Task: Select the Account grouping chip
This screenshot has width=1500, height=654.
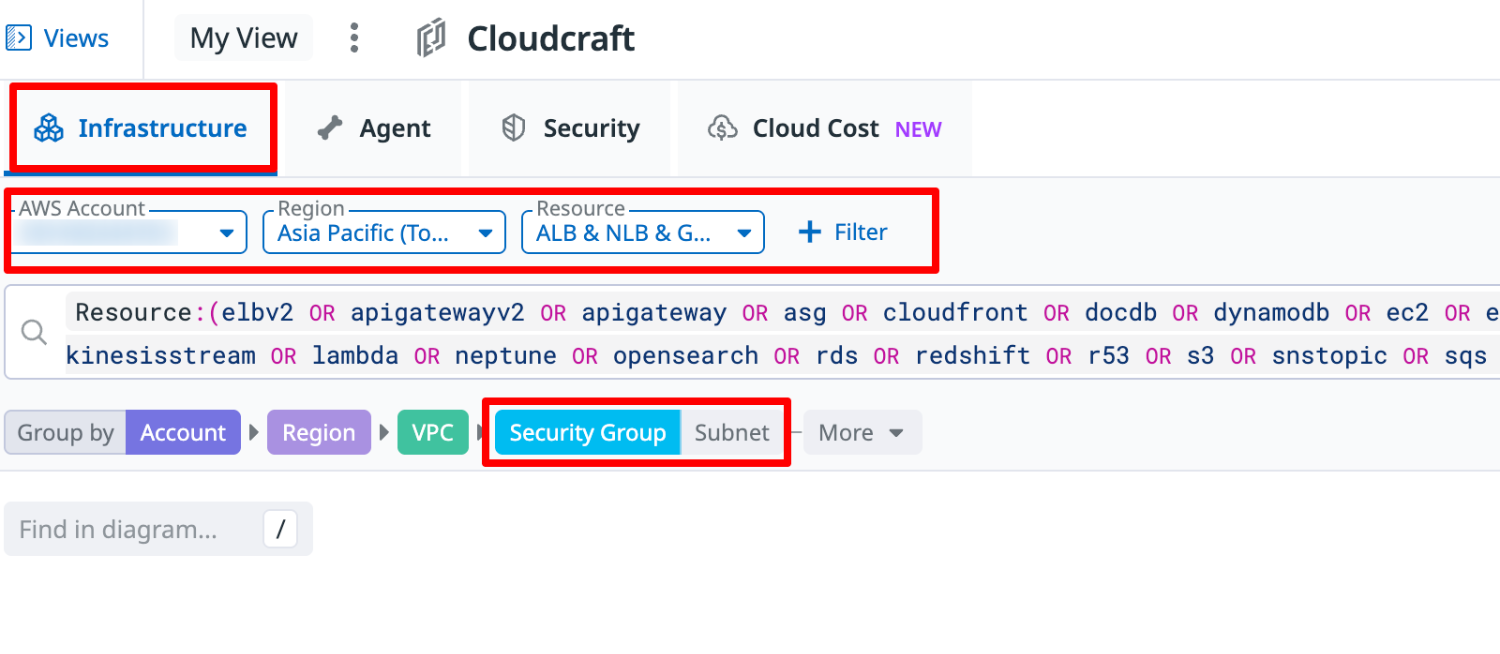Action: coord(183,433)
